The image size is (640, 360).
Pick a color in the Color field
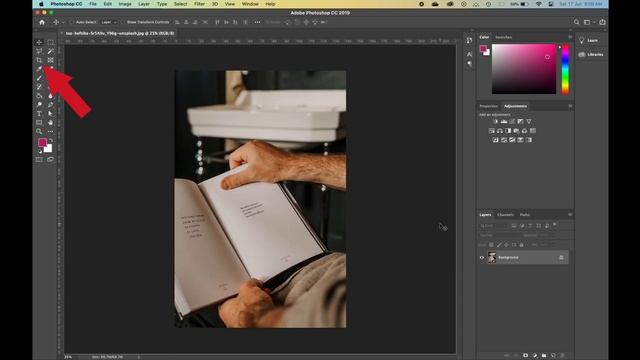[x=524, y=69]
